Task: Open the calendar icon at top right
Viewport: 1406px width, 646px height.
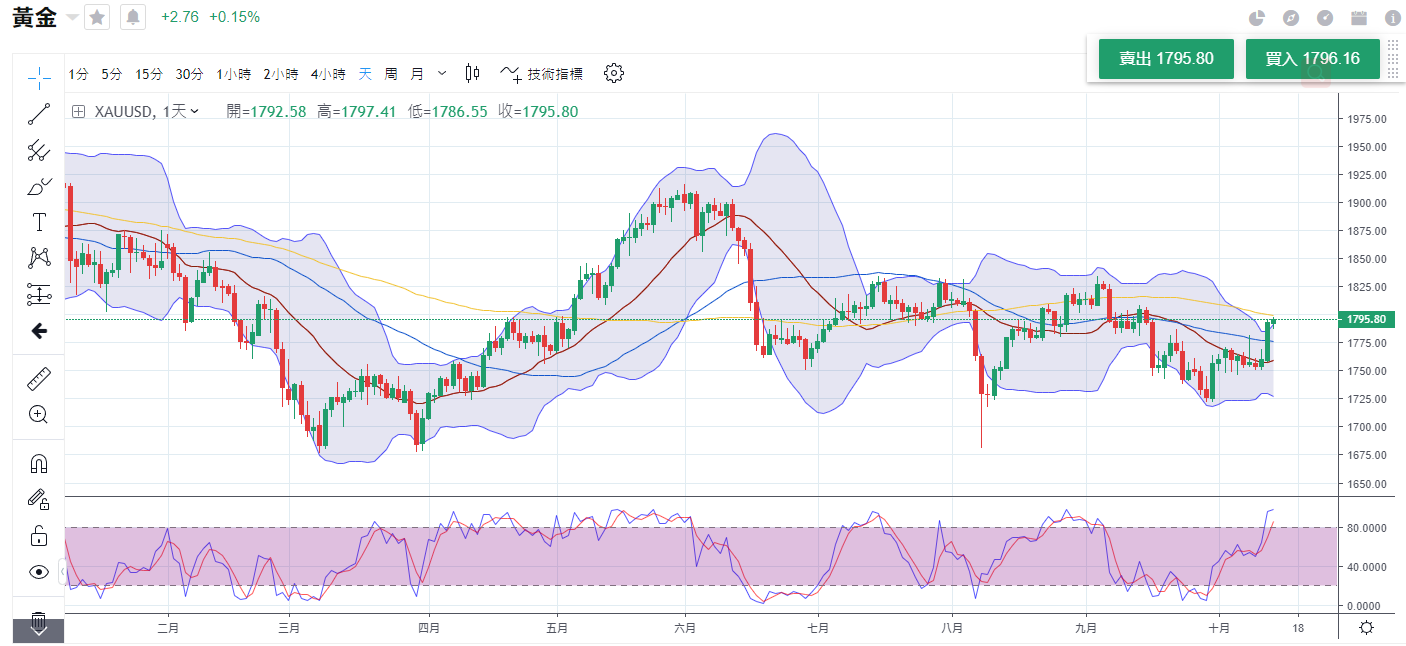Action: pos(1358,18)
